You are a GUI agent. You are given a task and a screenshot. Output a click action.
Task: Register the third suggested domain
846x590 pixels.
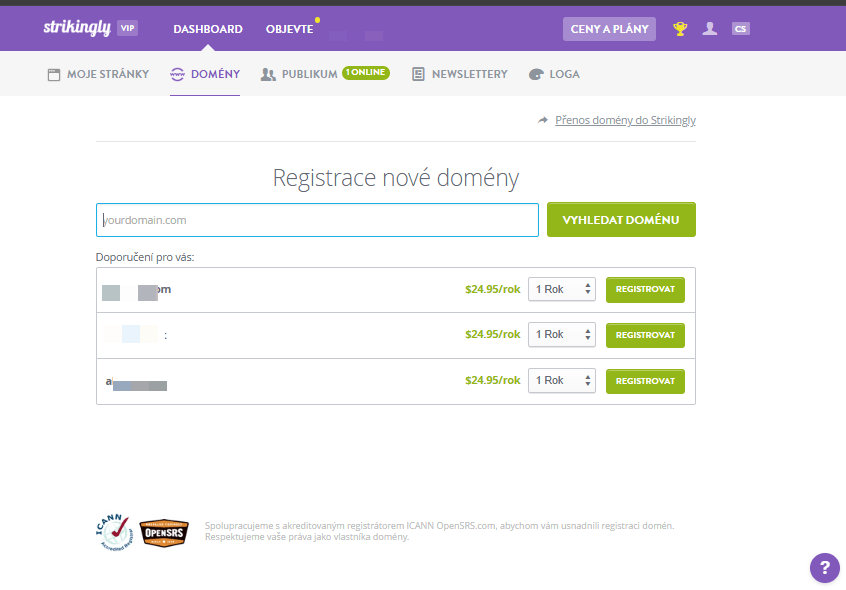(645, 381)
